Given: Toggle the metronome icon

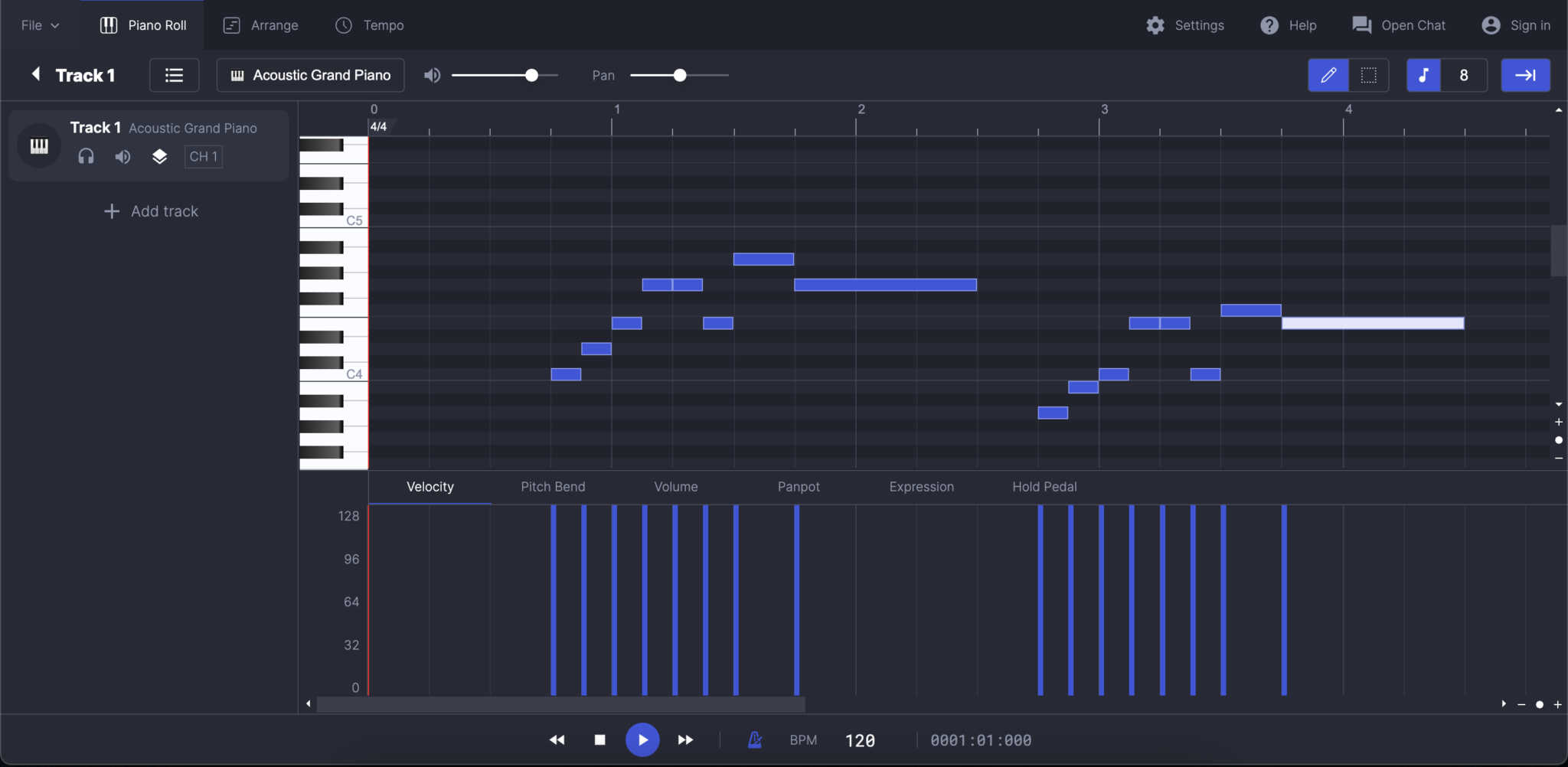Looking at the screenshot, I should (755, 739).
